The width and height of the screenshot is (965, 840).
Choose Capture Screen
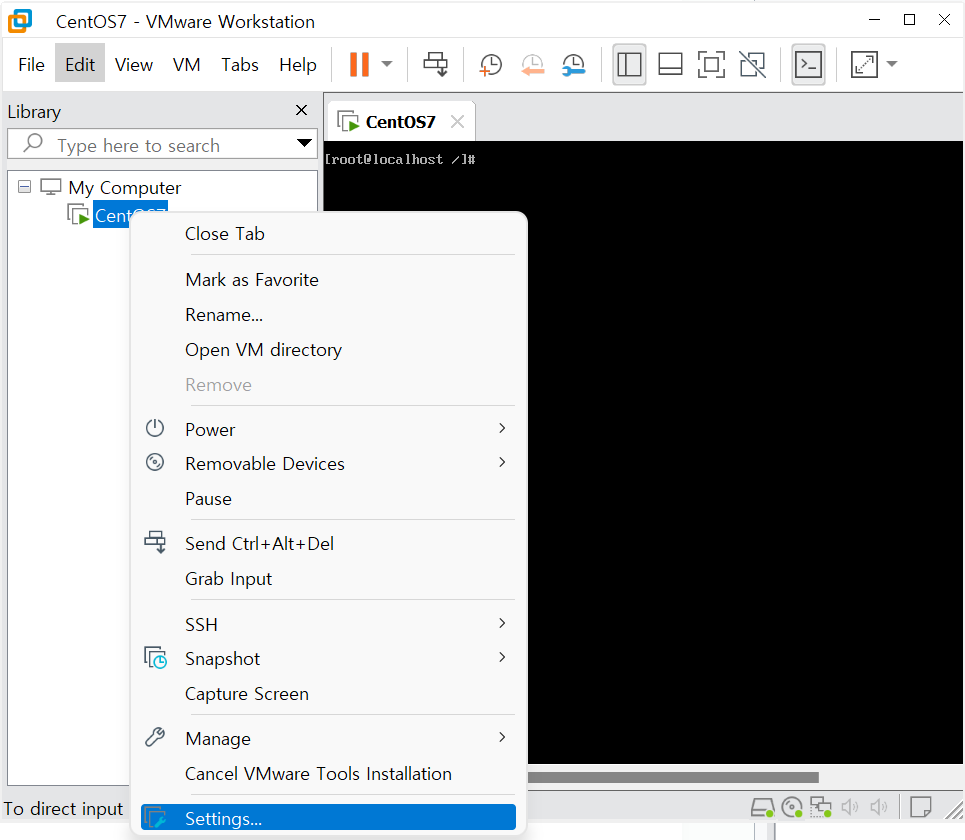pyautogui.click(x=328, y=694)
